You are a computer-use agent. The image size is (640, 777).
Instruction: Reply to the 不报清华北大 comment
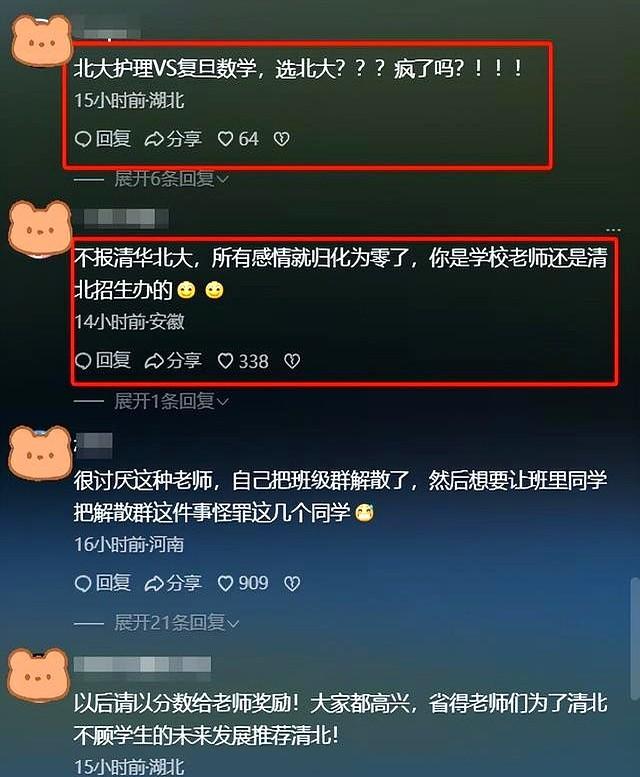click(x=103, y=361)
